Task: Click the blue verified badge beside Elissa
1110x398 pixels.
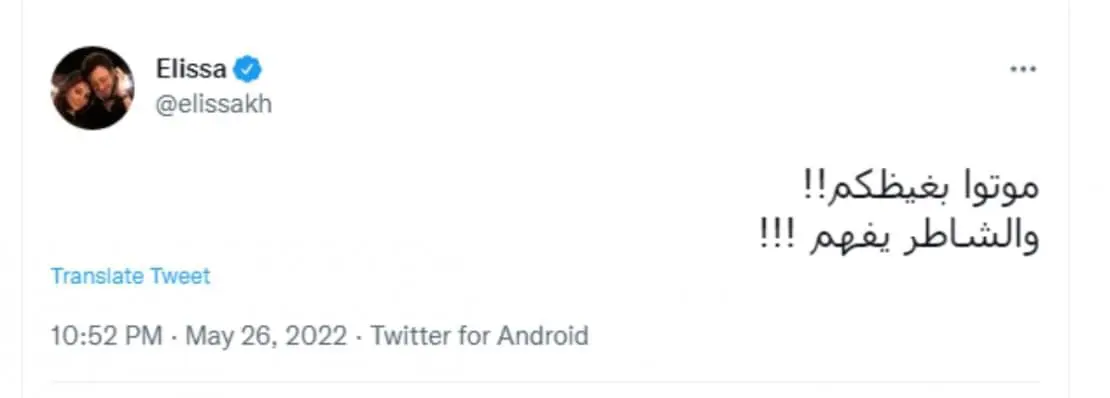Action: point(248,69)
